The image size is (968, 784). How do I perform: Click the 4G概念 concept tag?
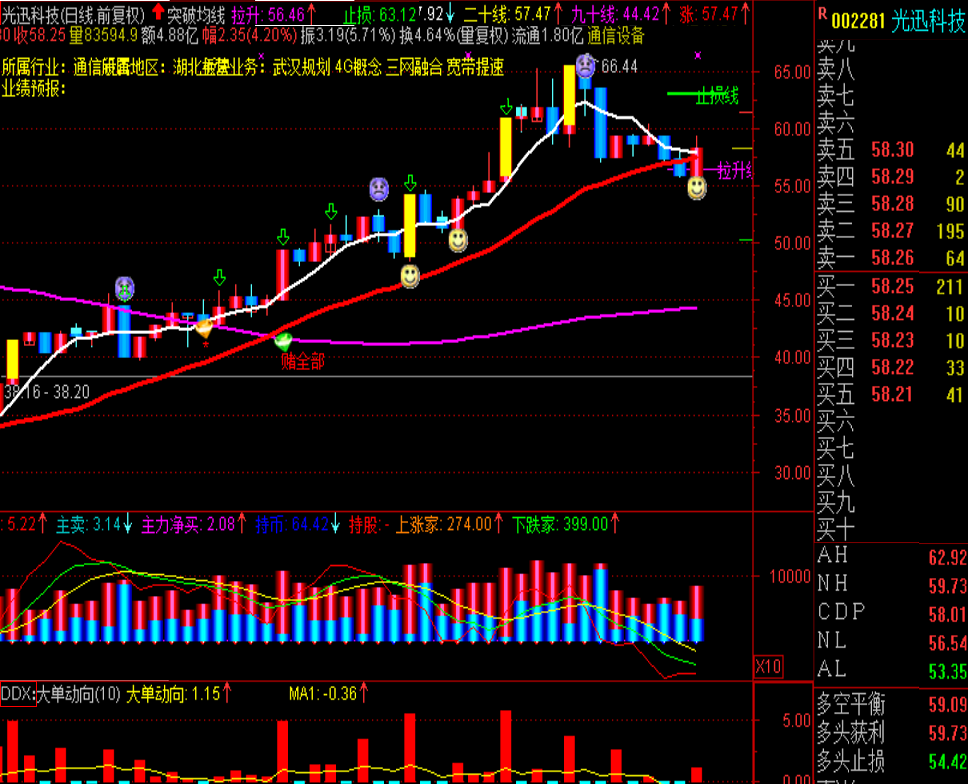pos(359,67)
